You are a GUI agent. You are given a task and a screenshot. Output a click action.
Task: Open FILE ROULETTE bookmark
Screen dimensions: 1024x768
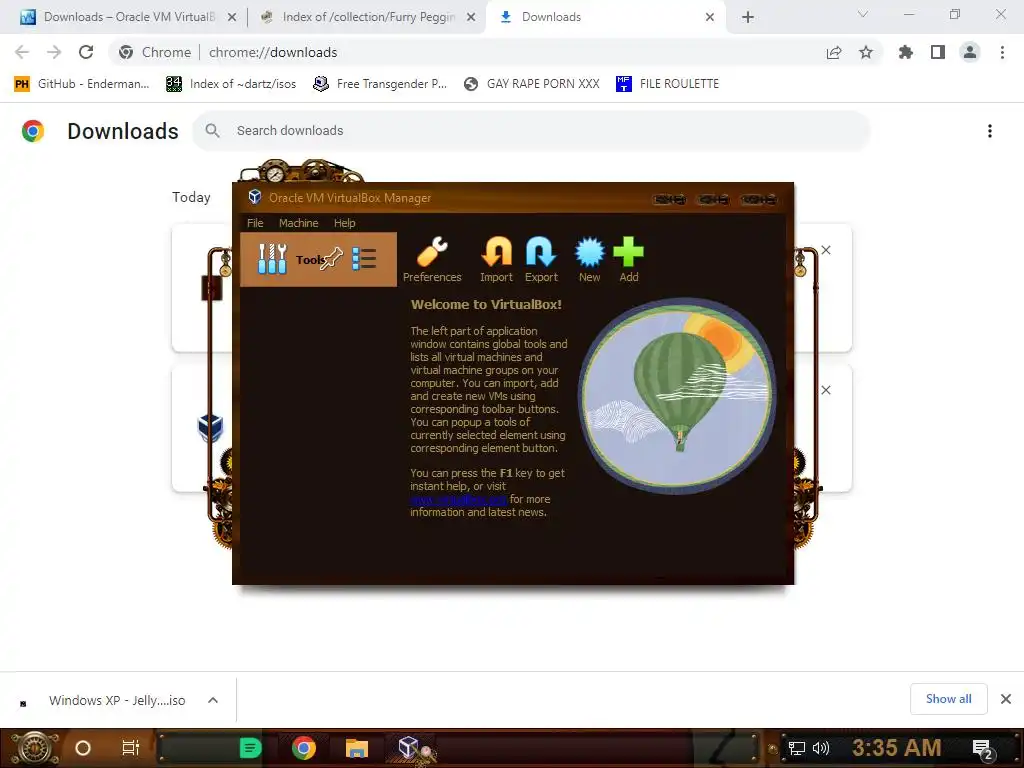[x=667, y=84]
